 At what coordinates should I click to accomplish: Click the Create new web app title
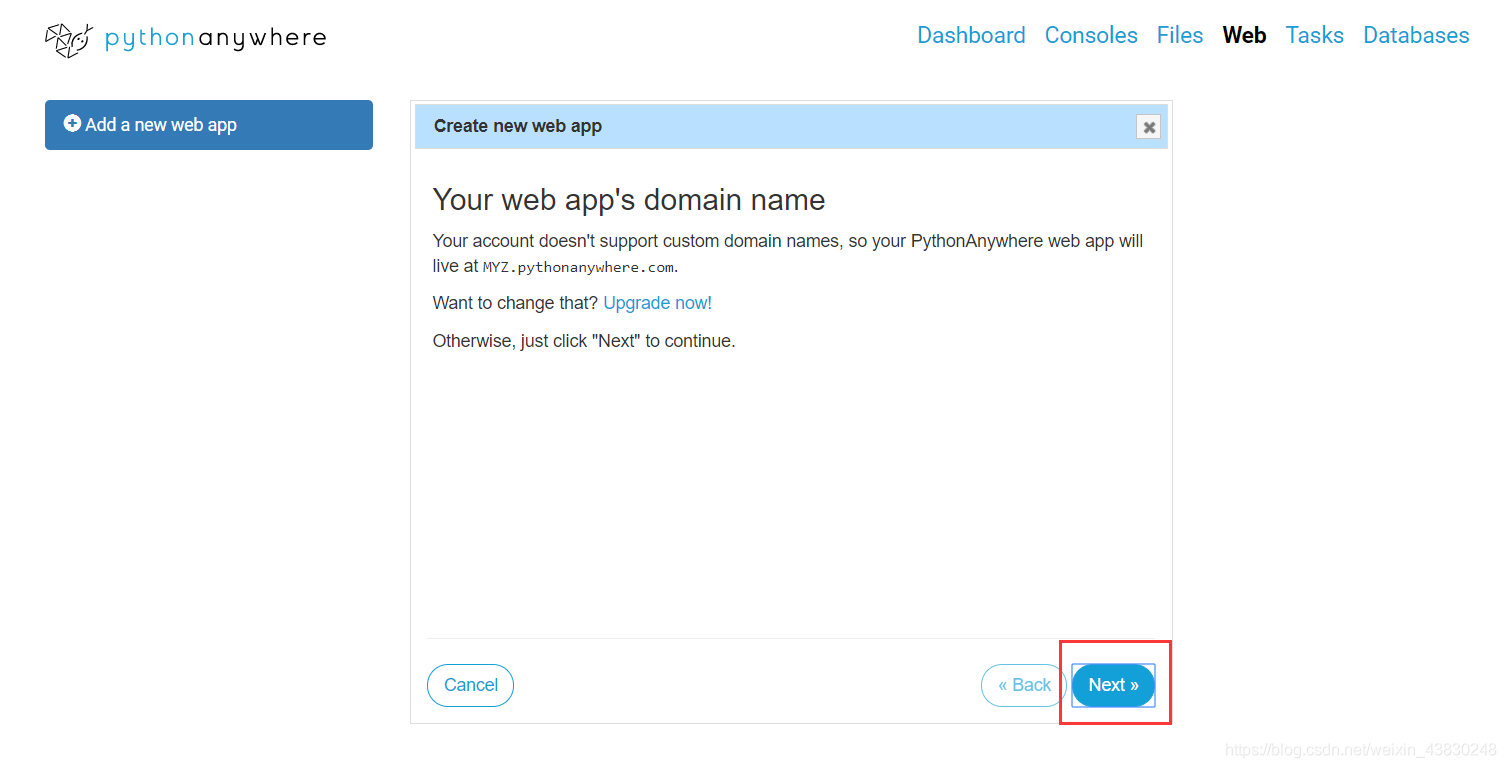pos(518,126)
